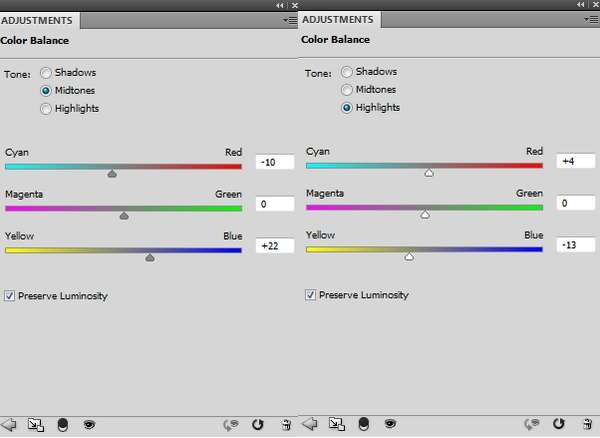Screen dimensions: 600x438
Task: Collapse left panel with double-arrow icon
Action: pos(280,5)
